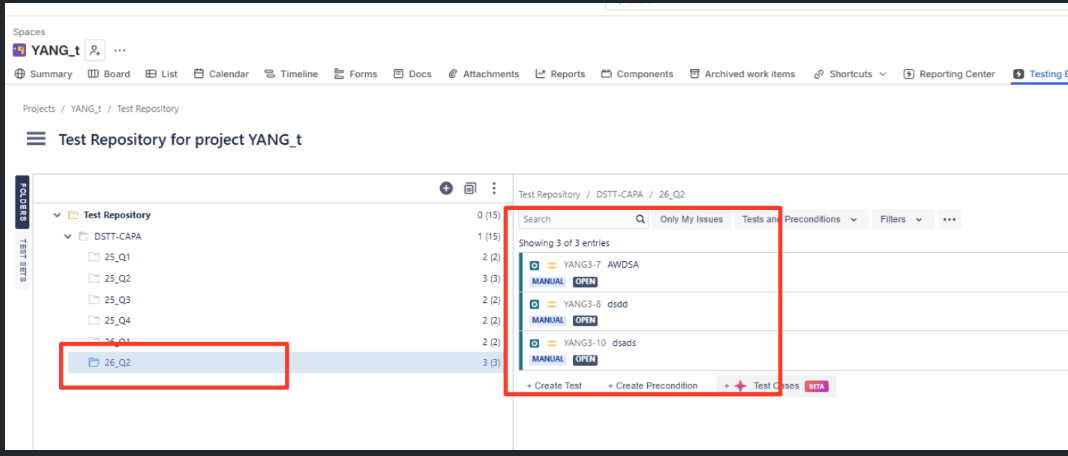
Task: Click the test type icon on YANG3-10
Action: 535,343
